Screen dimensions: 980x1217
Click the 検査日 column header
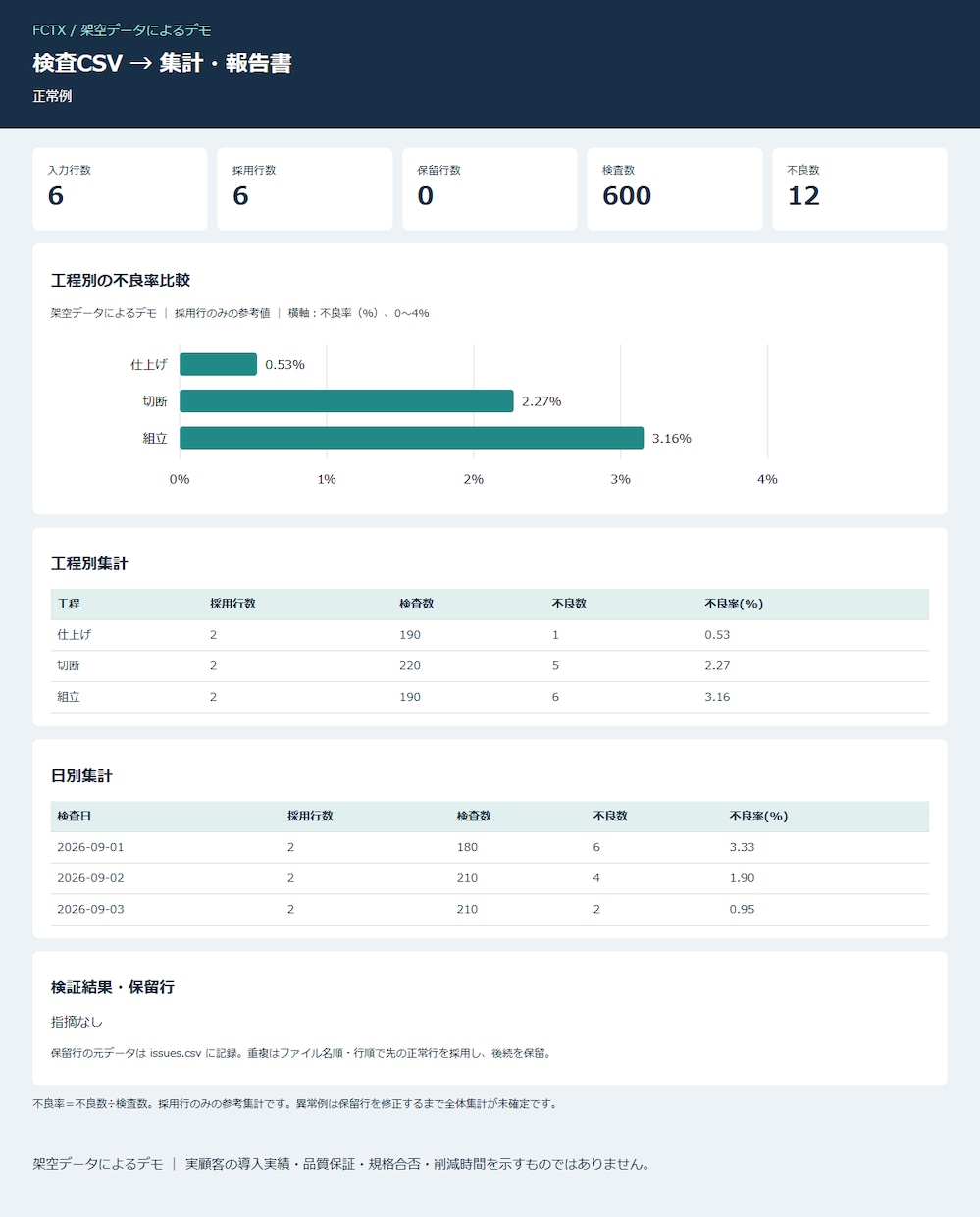tap(75, 816)
